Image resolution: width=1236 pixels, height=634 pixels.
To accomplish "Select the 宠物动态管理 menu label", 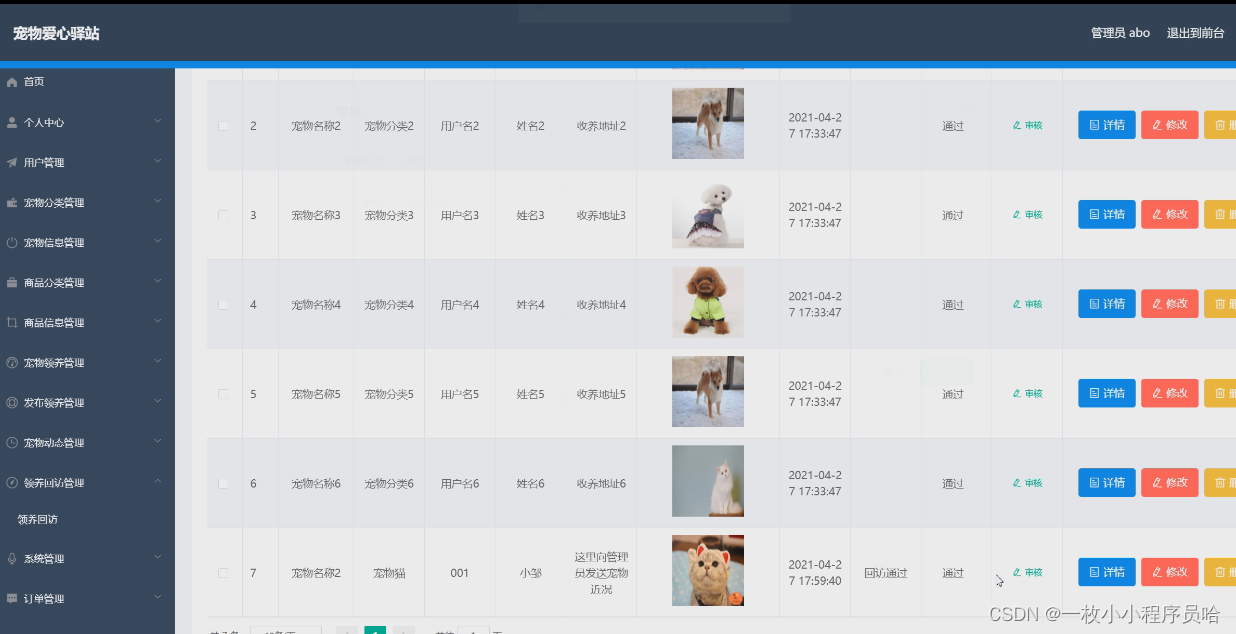I will [x=54, y=443].
